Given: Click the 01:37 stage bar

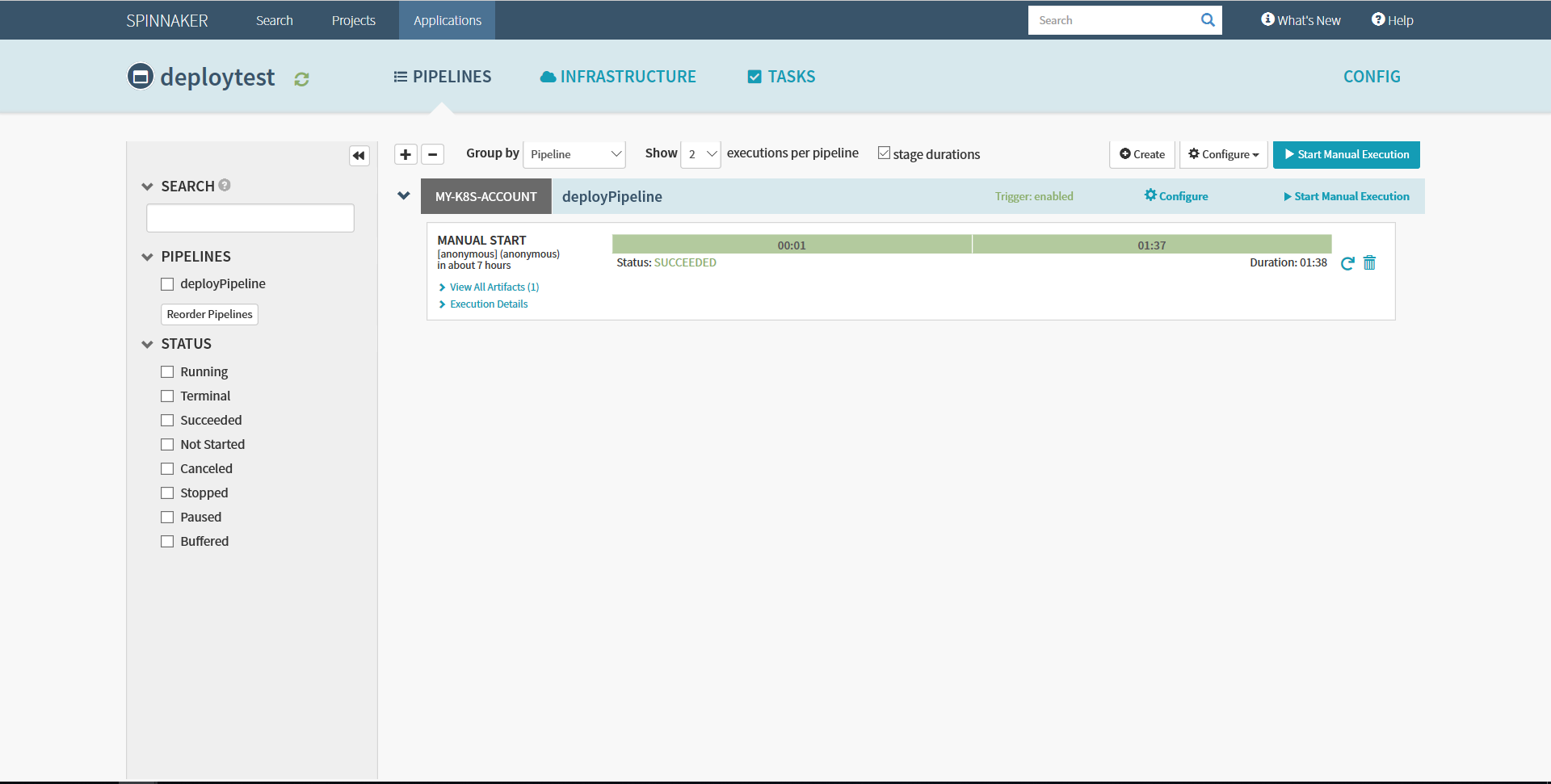Looking at the screenshot, I should coord(1152,245).
